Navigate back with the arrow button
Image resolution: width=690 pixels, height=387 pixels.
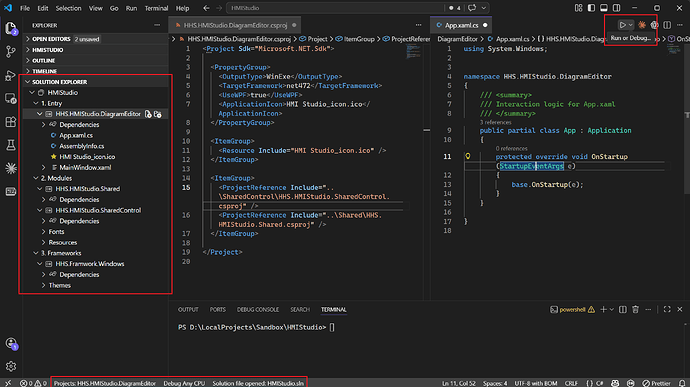pyautogui.click(x=206, y=8)
